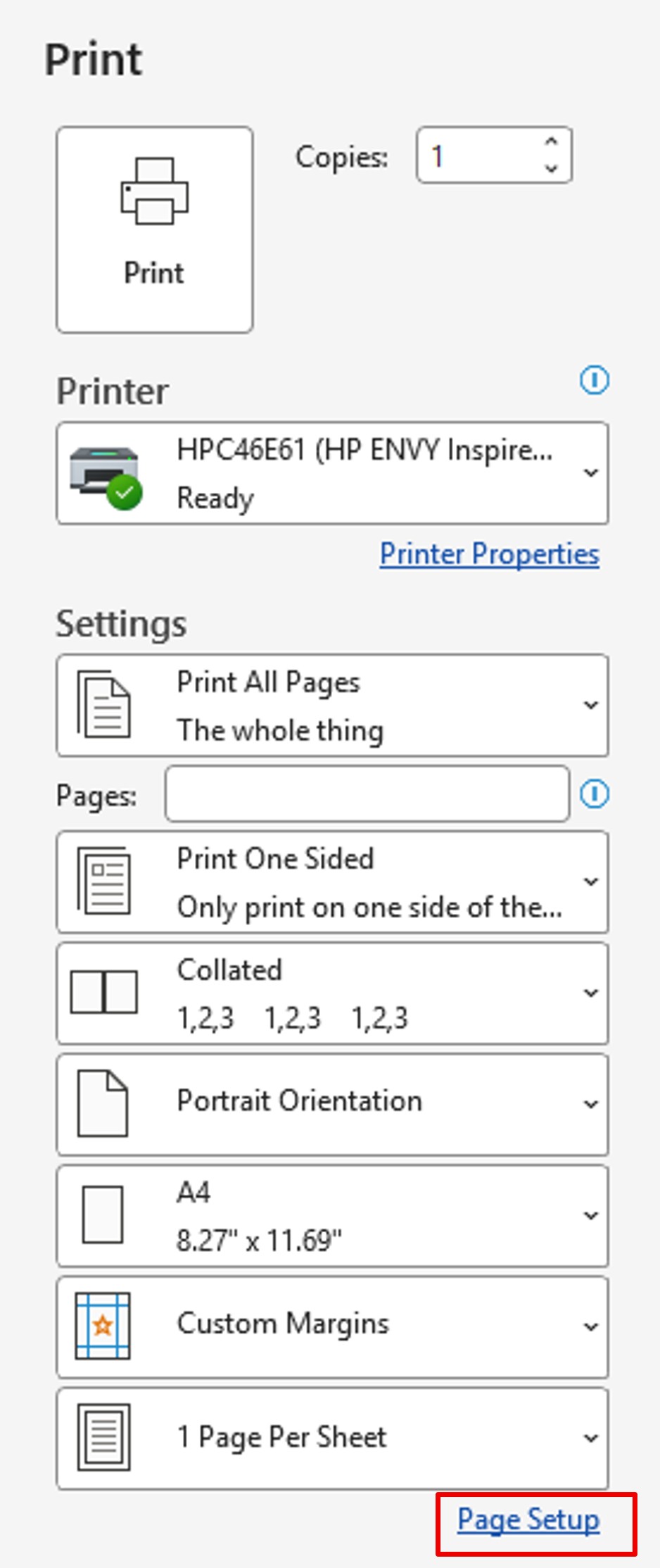The image size is (660, 1568).
Task: Open the A4 paper size dropdown
Action: click(x=333, y=1216)
